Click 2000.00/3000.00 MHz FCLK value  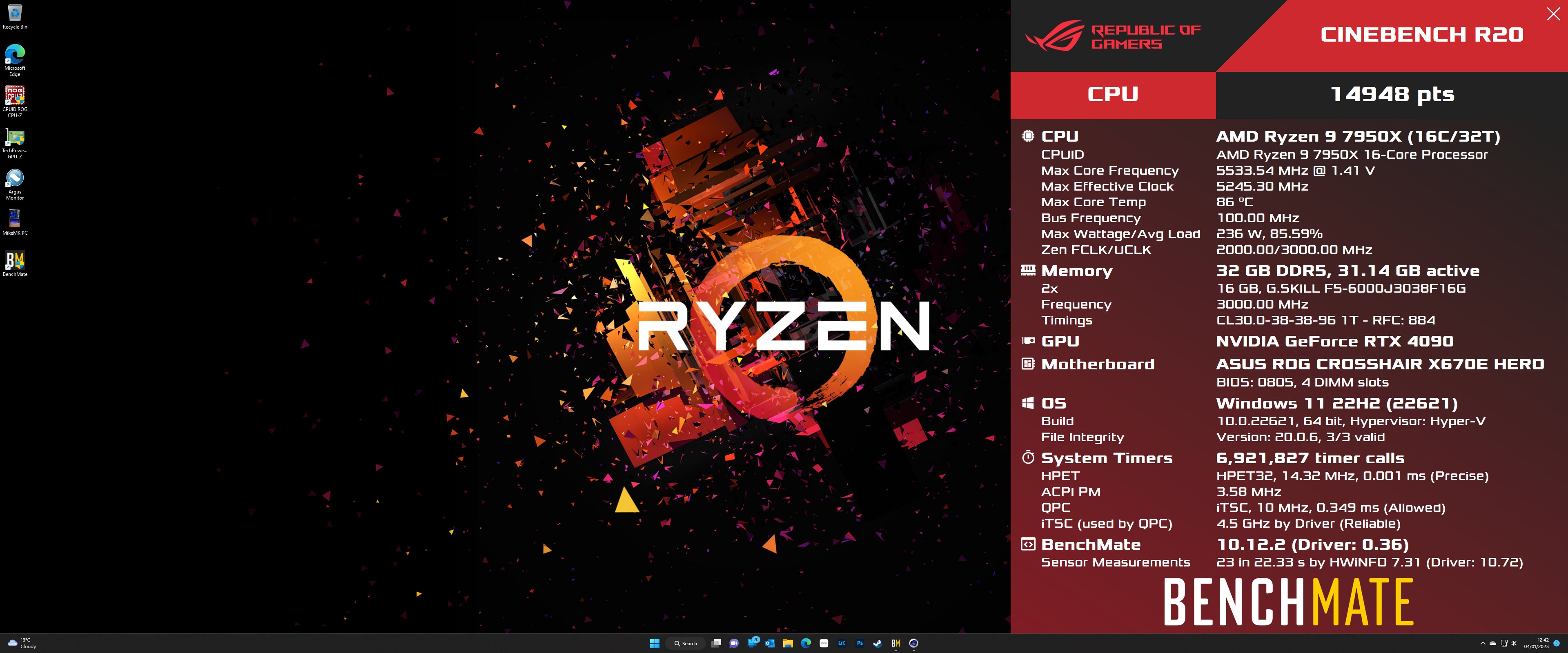tap(1294, 249)
